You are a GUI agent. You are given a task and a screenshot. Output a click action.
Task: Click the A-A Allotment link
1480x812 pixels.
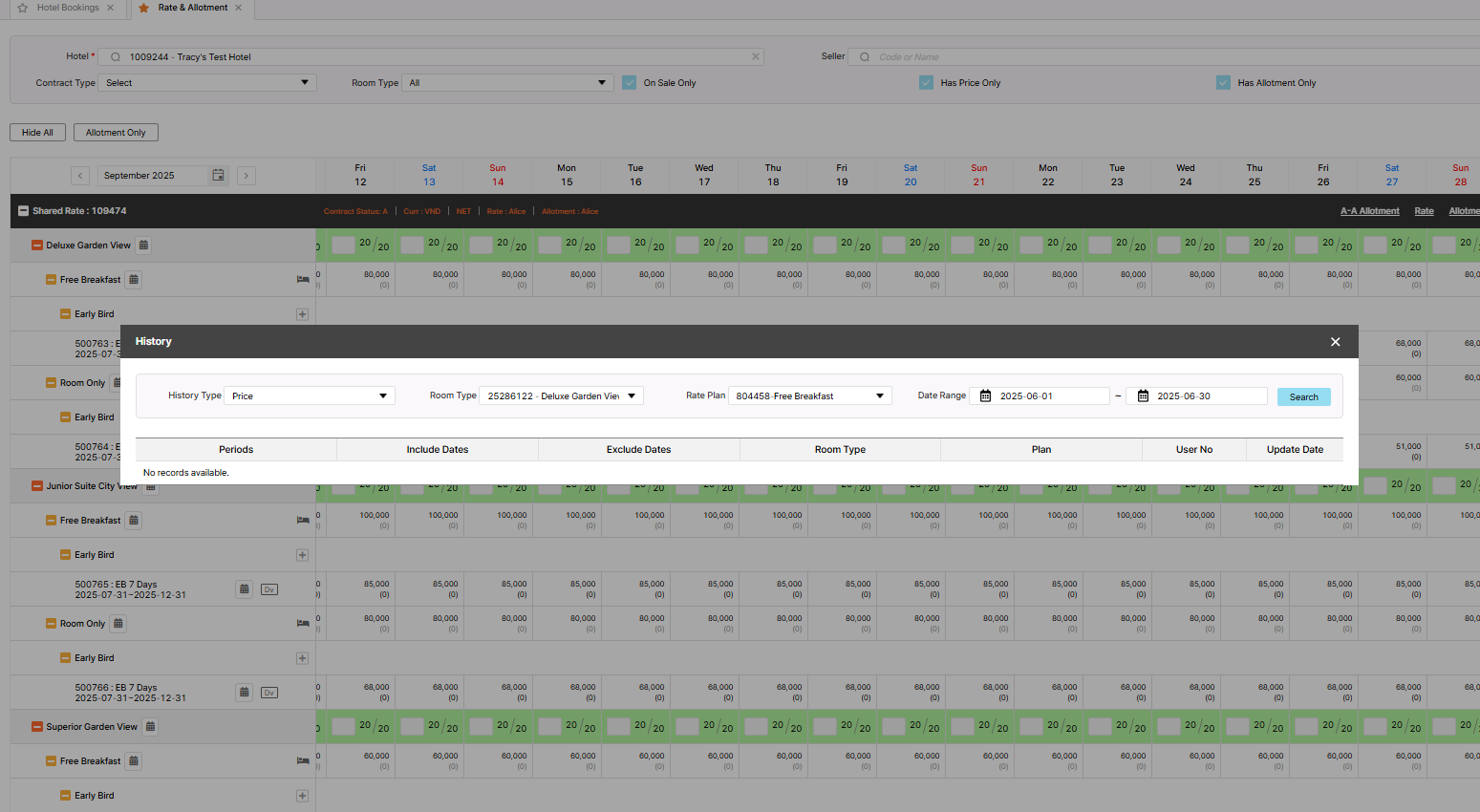1369,211
